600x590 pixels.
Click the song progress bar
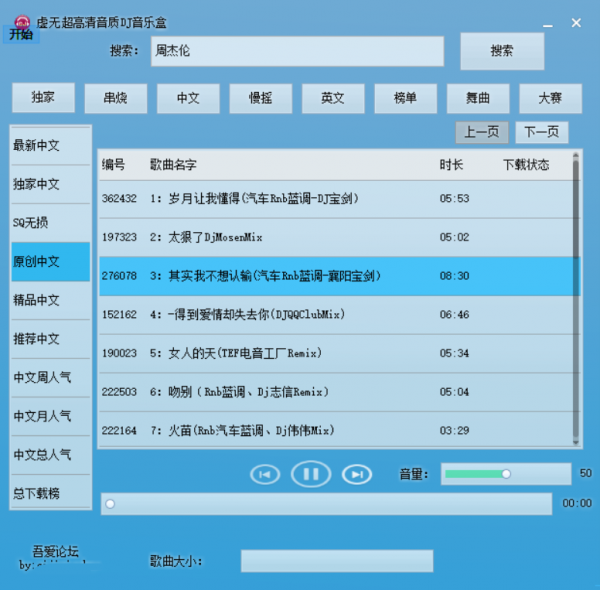pos(326,503)
